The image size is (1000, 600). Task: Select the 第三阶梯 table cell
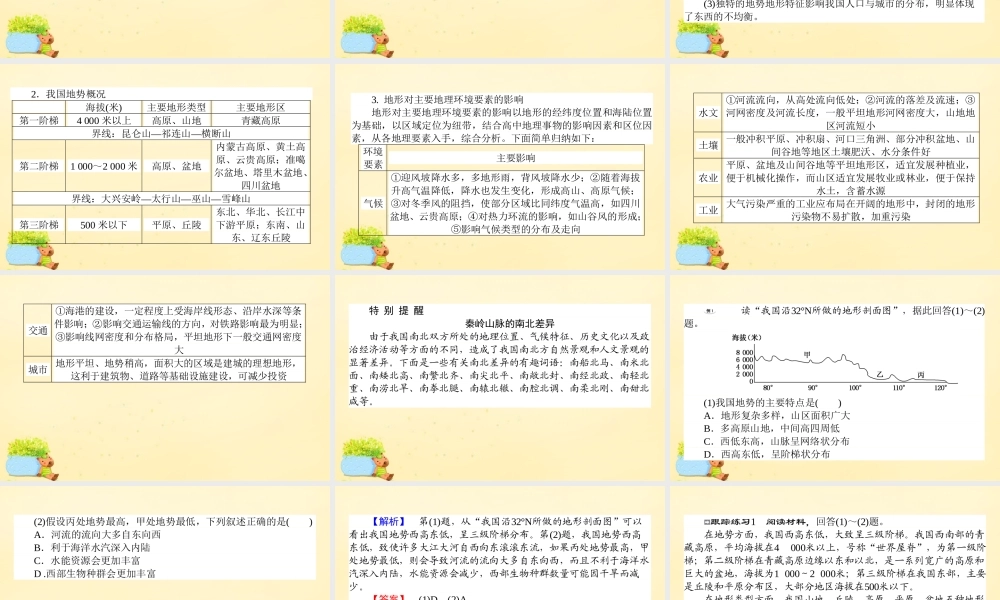coord(39,224)
